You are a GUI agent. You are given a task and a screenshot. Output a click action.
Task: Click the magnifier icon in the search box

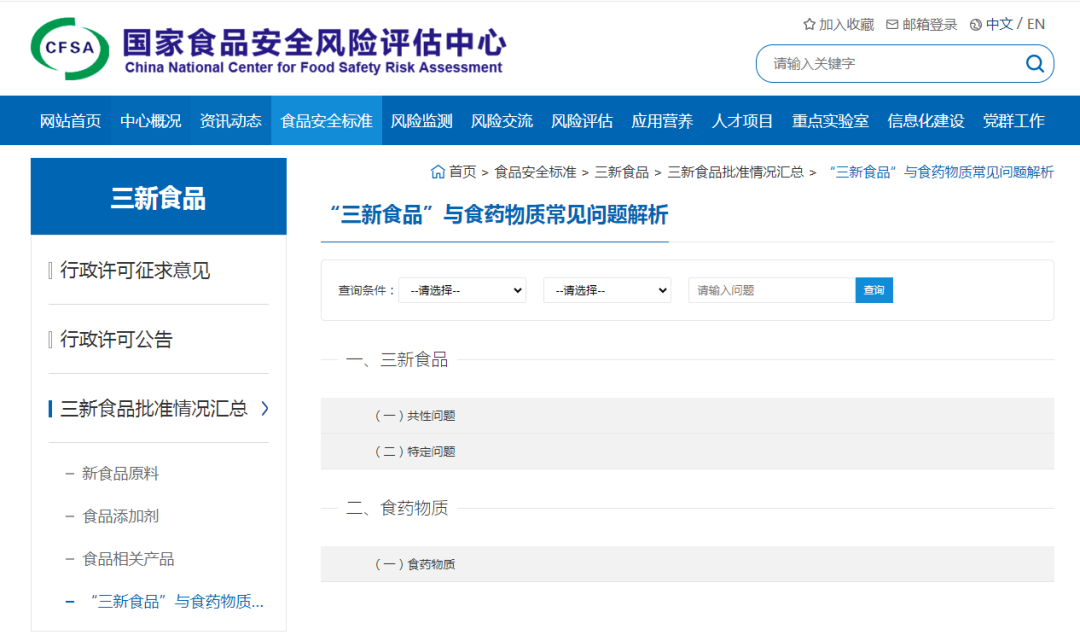(x=1034, y=63)
